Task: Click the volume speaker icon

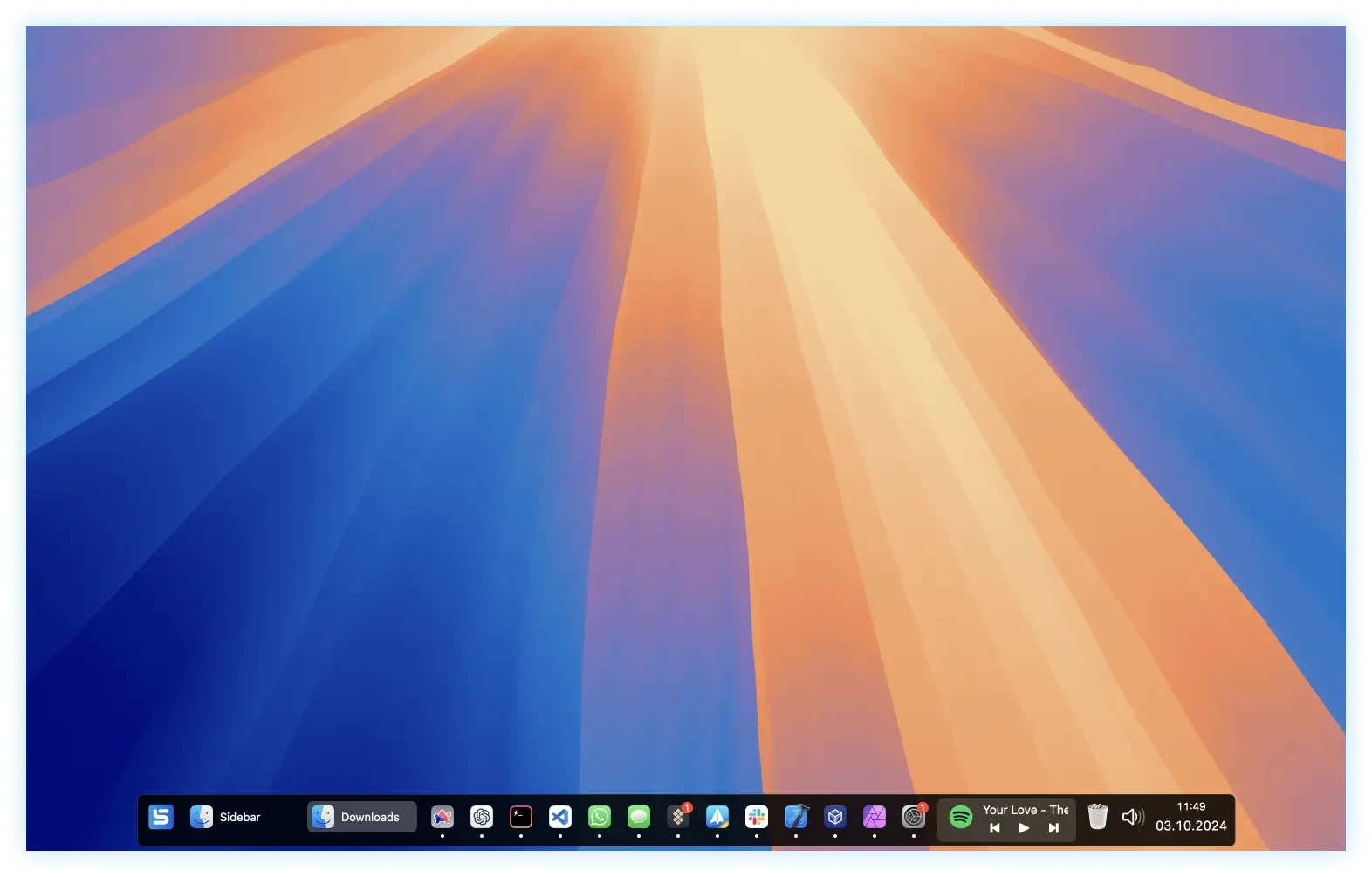Action: tap(1132, 817)
